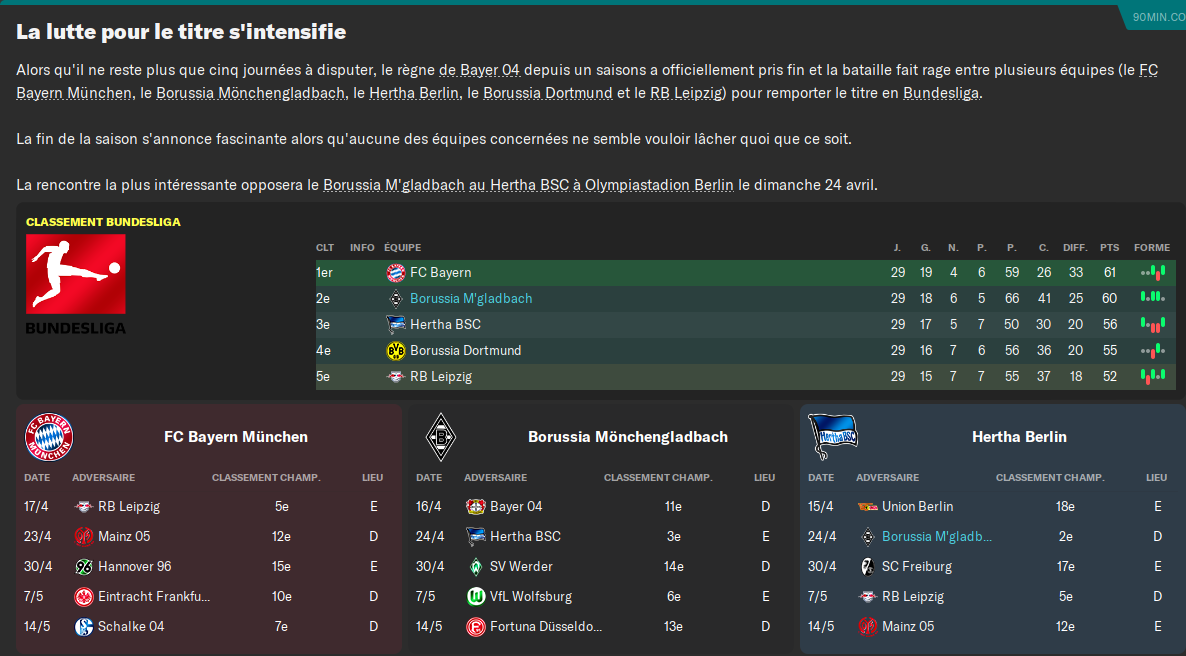Click Union Berlin crest in Hertha fixtures
The height and width of the screenshot is (656, 1186).
point(868,506)
